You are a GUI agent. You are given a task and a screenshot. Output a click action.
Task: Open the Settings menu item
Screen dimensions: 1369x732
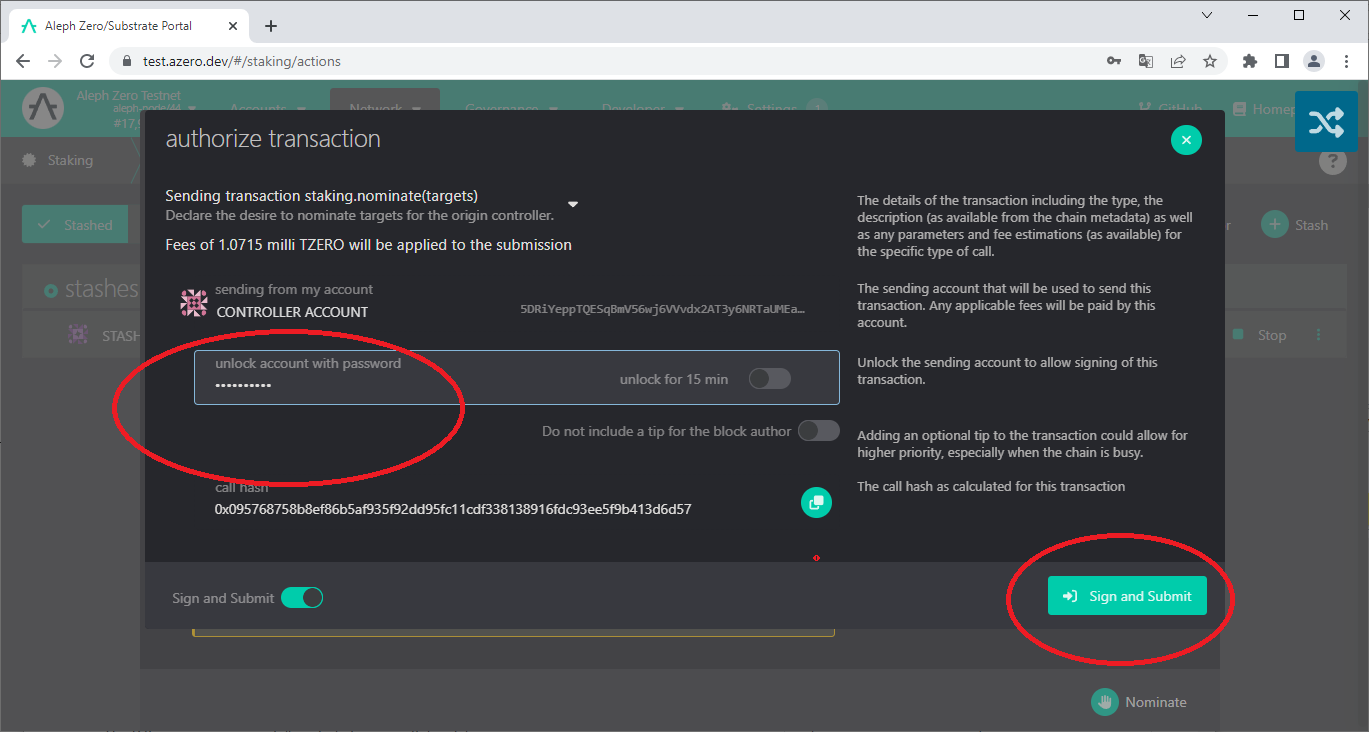pyautogui.click(x=772, y=108)
